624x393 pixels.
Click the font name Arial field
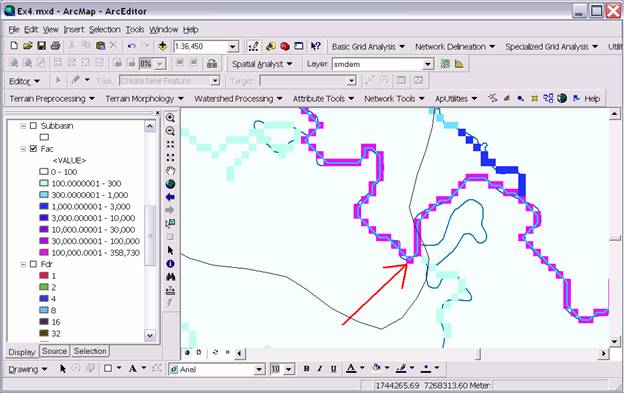click(217, 370)
